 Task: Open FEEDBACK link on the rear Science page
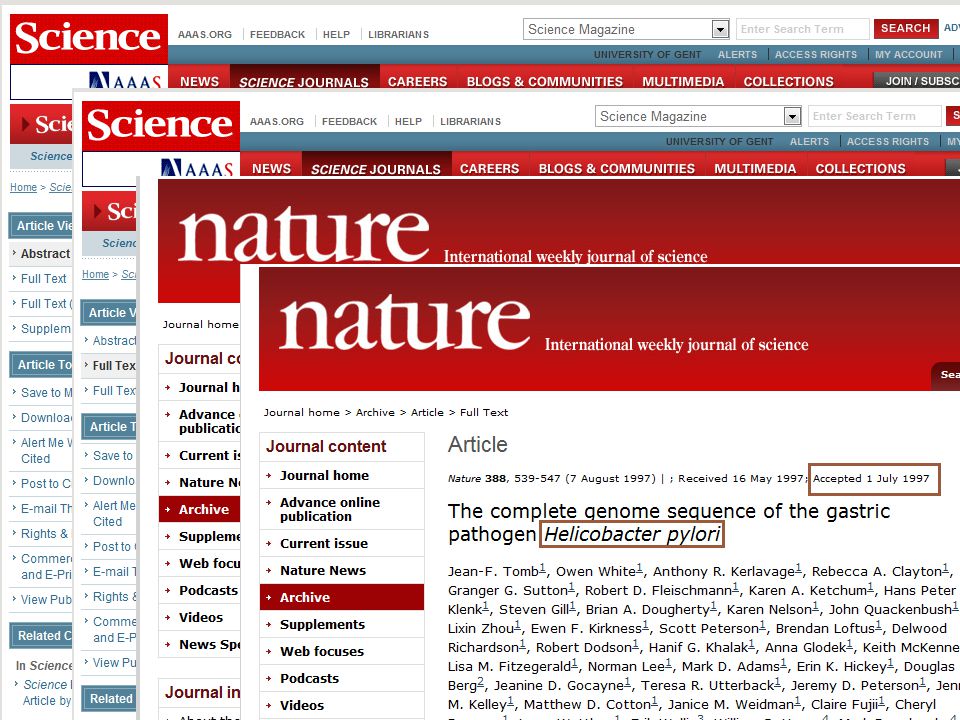(277, 35)
